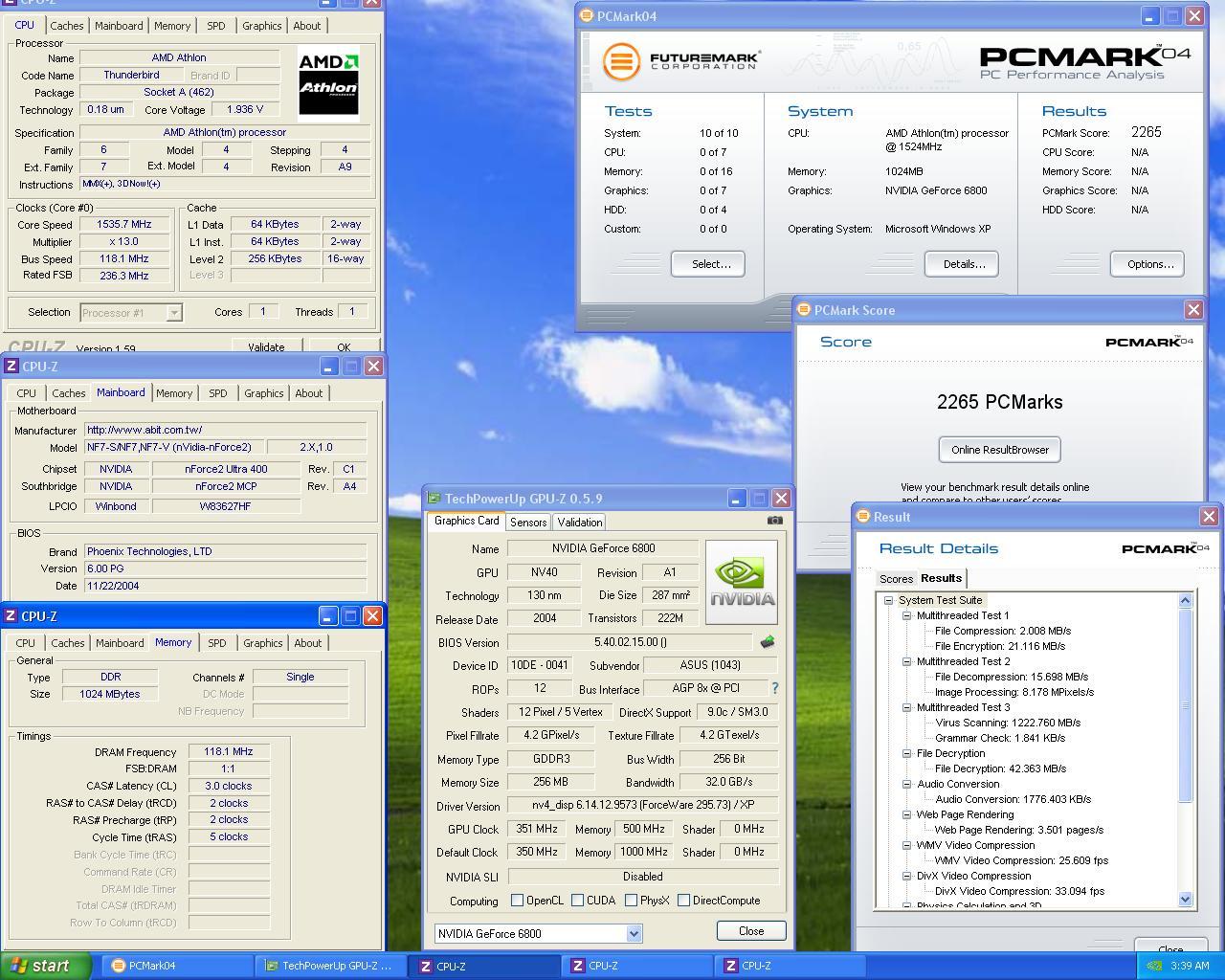Click the Close button in GPU-Z
This screenshot has height=980, width=1225.
coord(751,931)
